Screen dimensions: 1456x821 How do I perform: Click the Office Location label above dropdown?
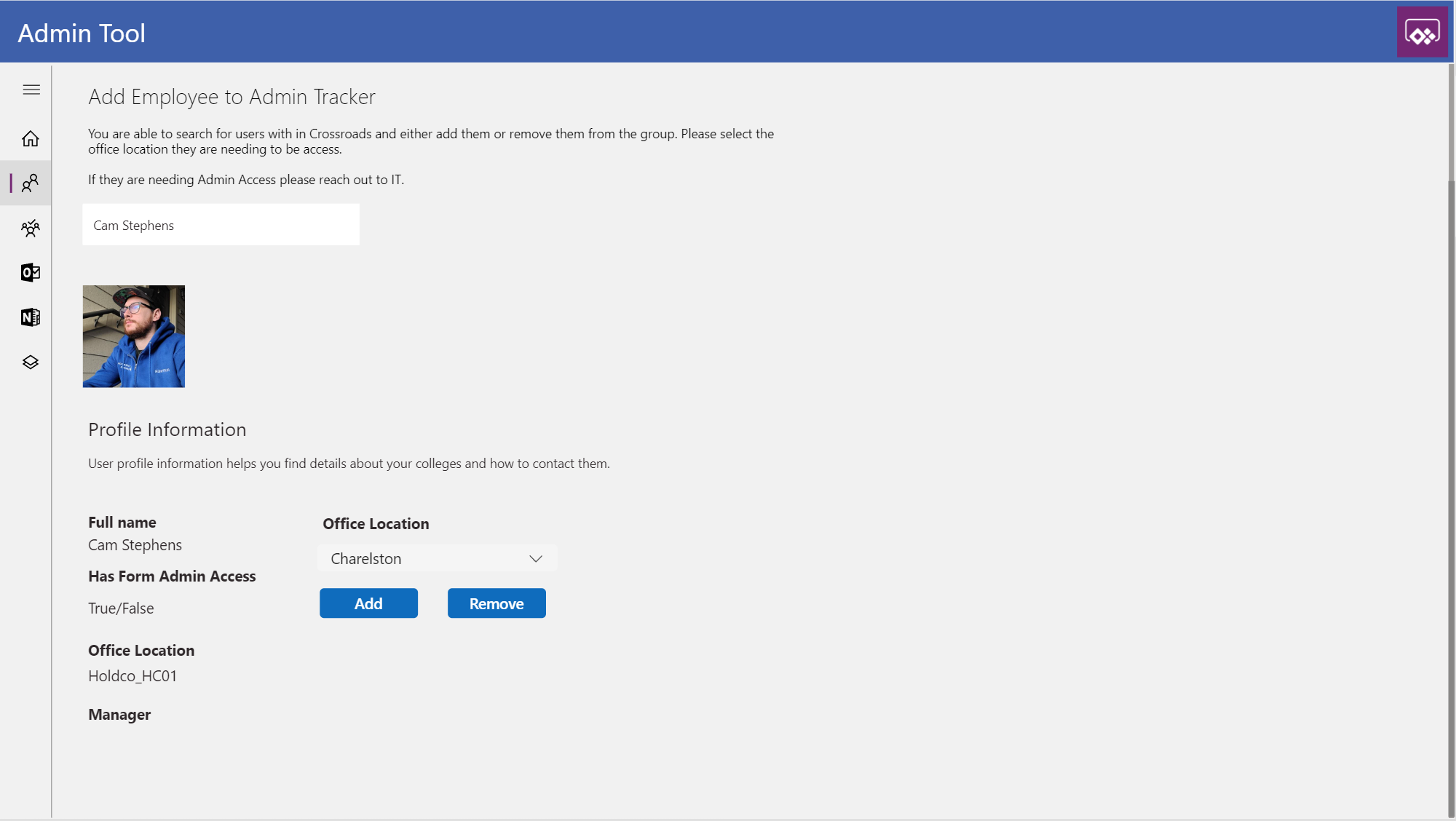[x=376, y=524]
